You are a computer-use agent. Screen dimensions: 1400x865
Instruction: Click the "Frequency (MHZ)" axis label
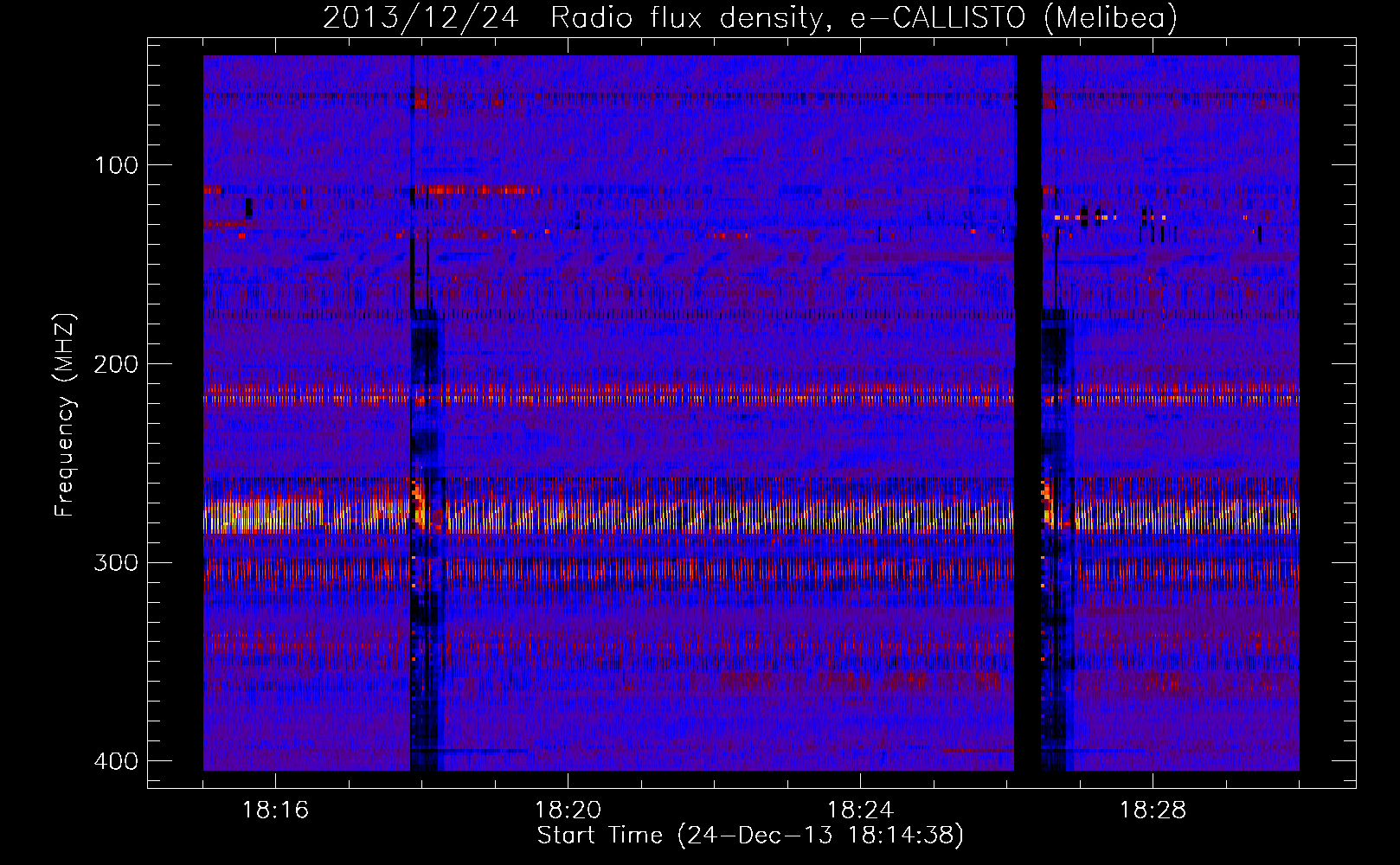click(x=65, y=415)
